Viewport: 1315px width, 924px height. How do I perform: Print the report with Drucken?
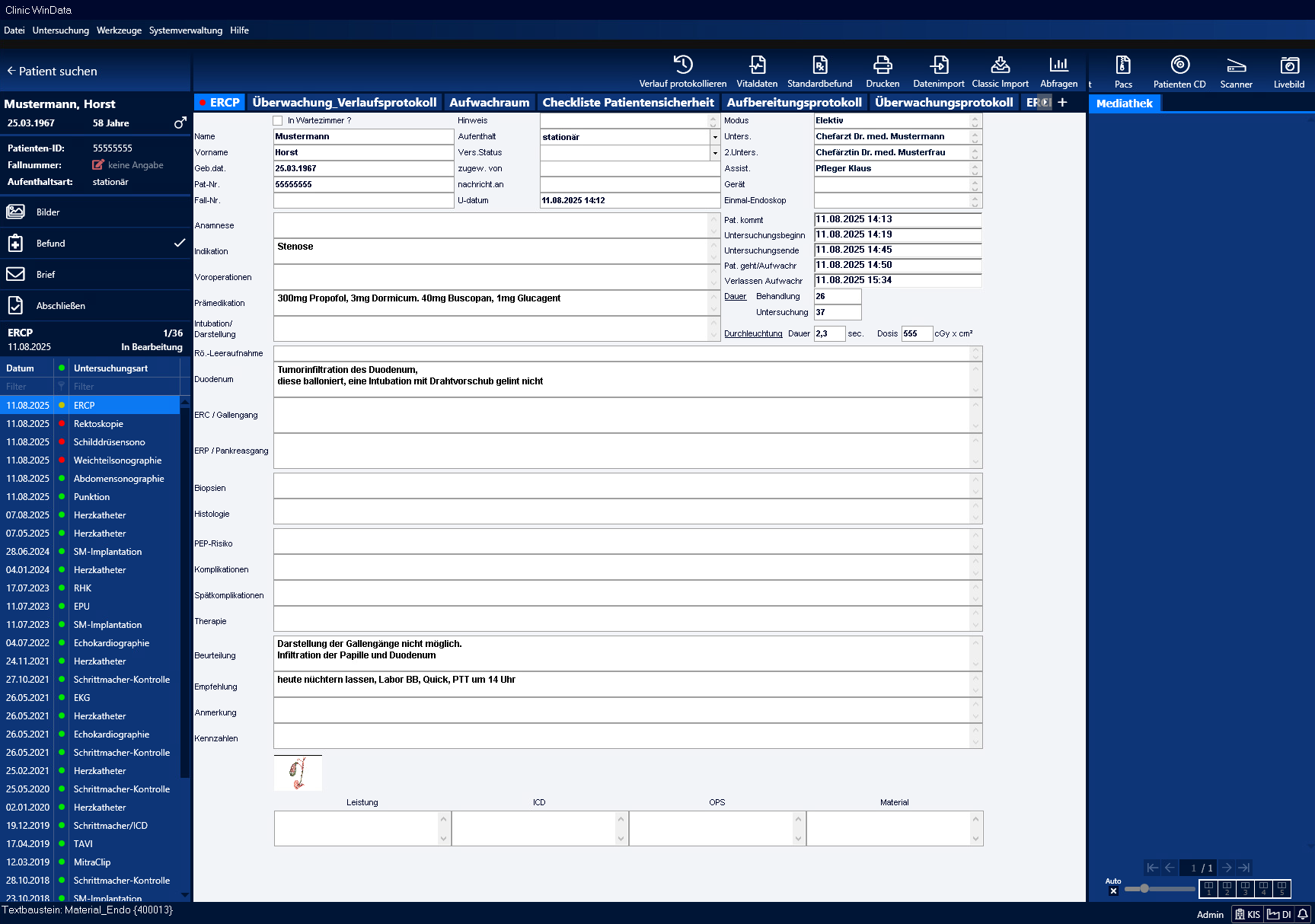tap(883, 72)
